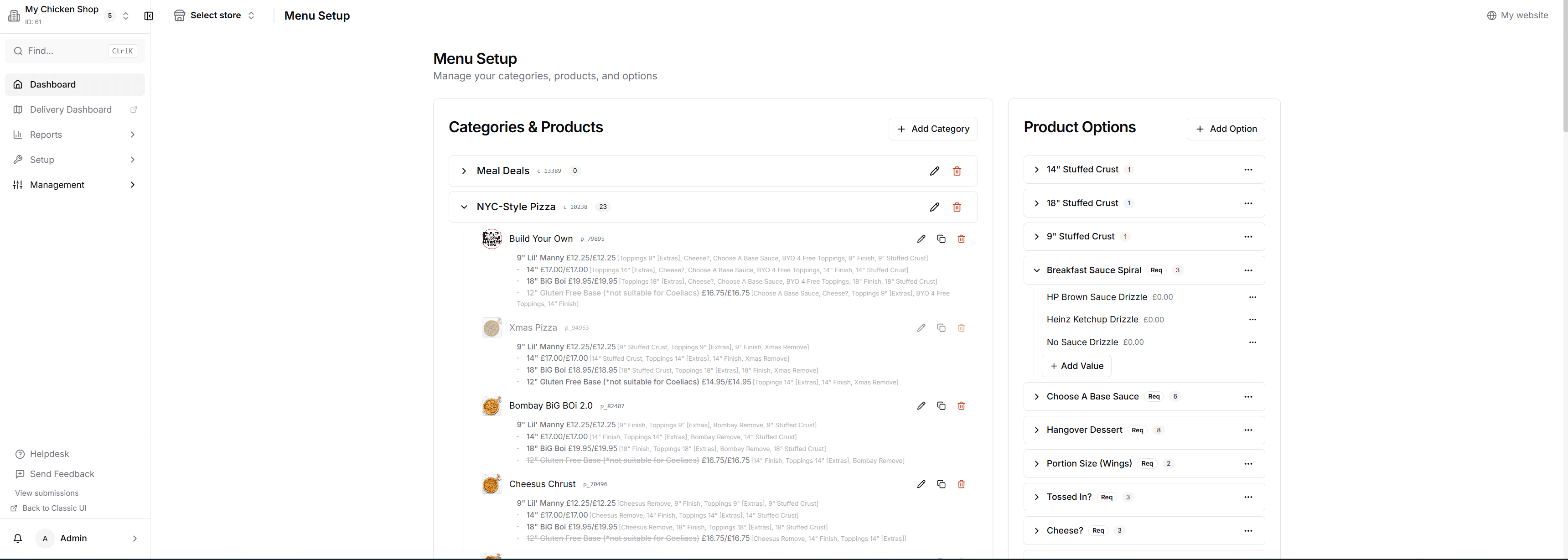1568x560 pixels.
Task: Open more options for Cheese? option
Action: (x=1248, y=531)
